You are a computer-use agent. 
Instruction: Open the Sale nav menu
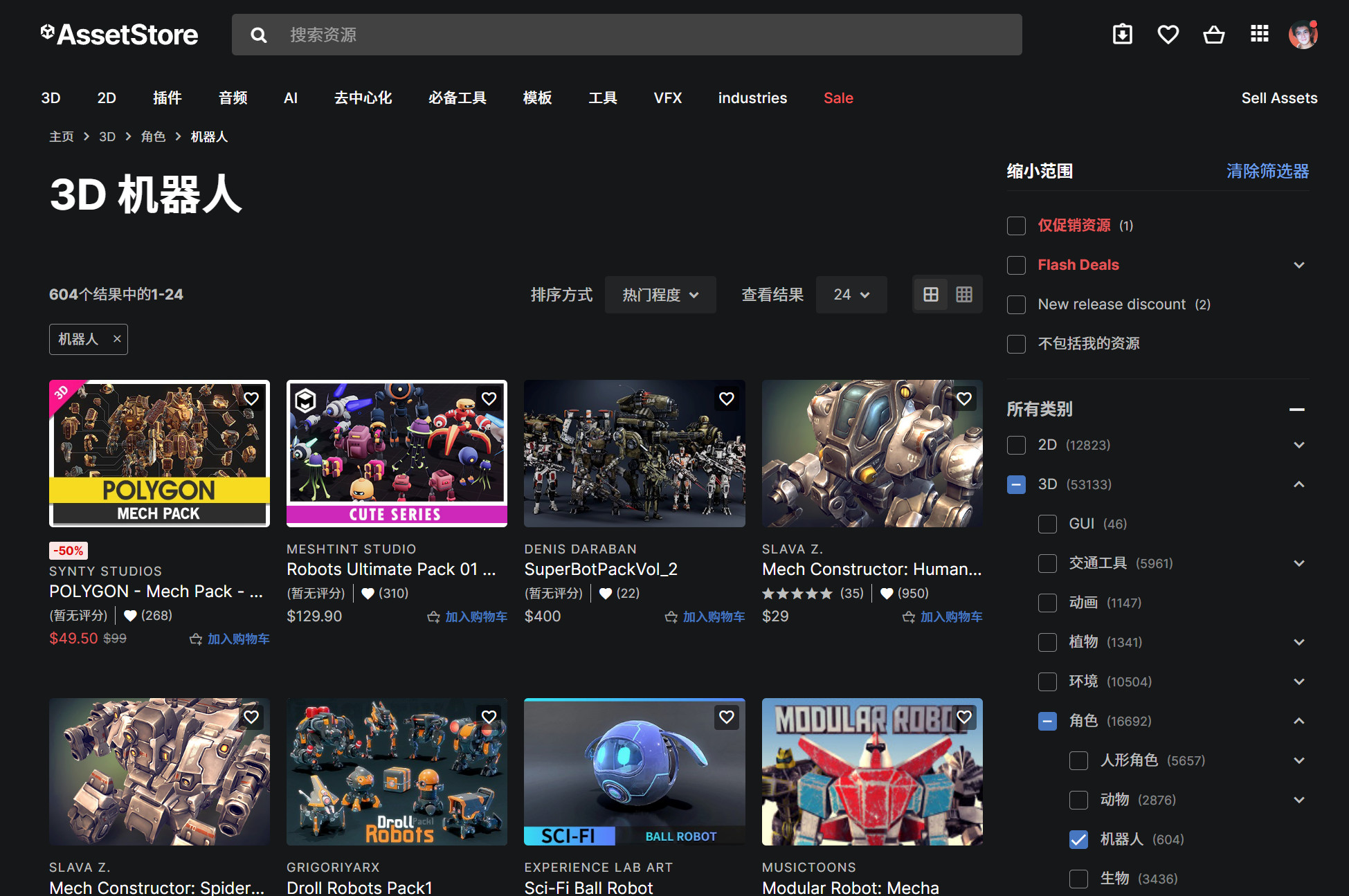pyautogui.click(x=838, y=98)
